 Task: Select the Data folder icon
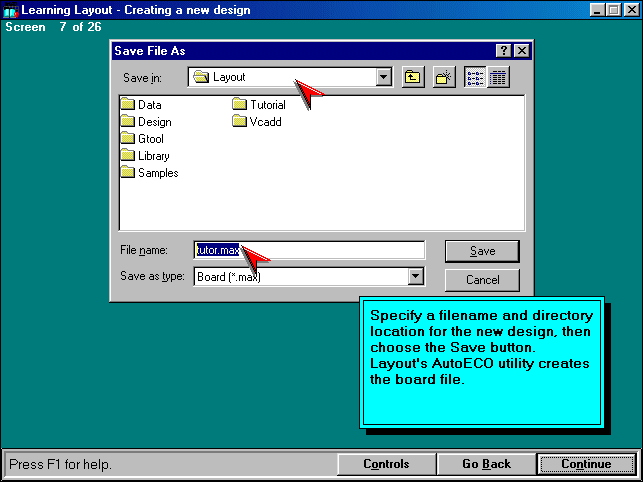tap(128, 105)
